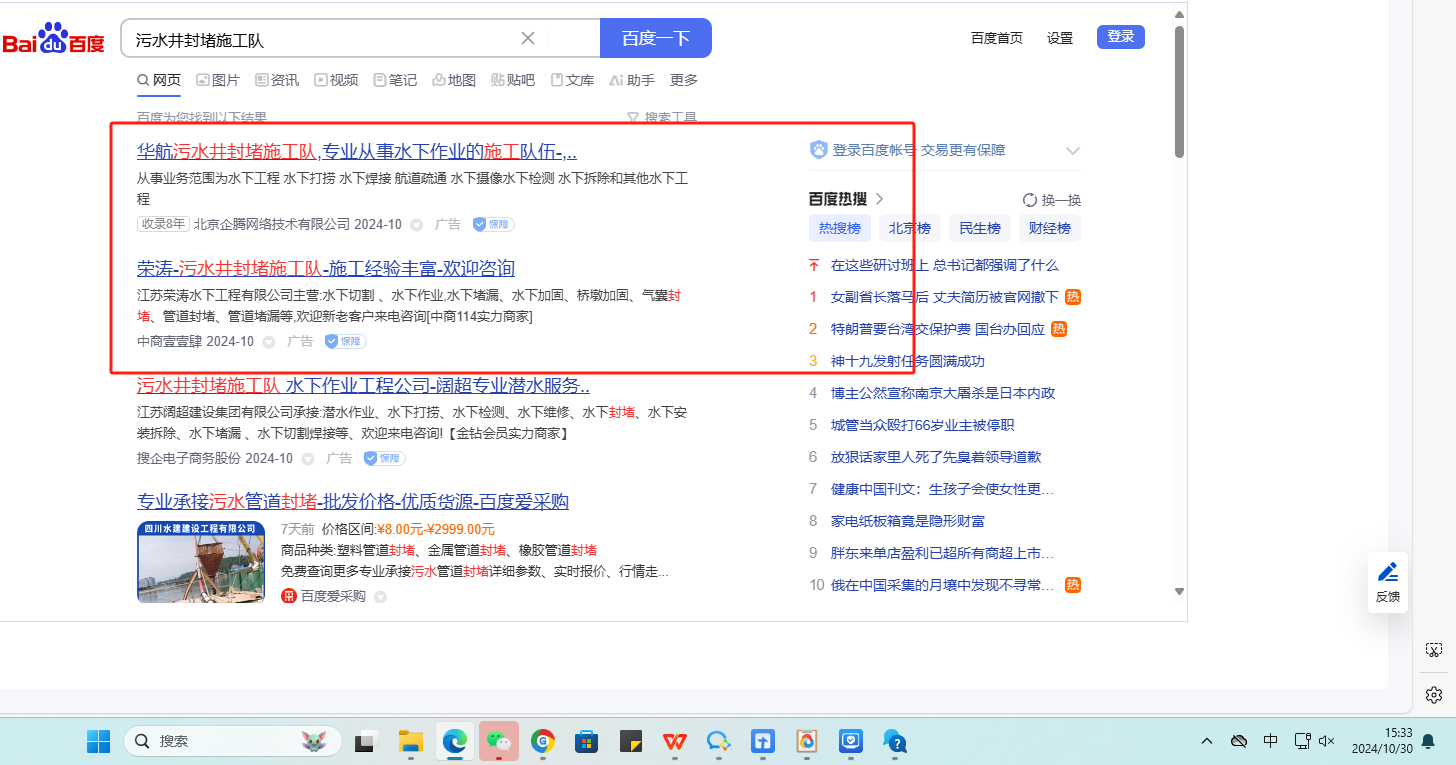Open the 反馈 feedback pencil widget
The width and height of the screenshot is (1456, 765).
[1387, 581]
